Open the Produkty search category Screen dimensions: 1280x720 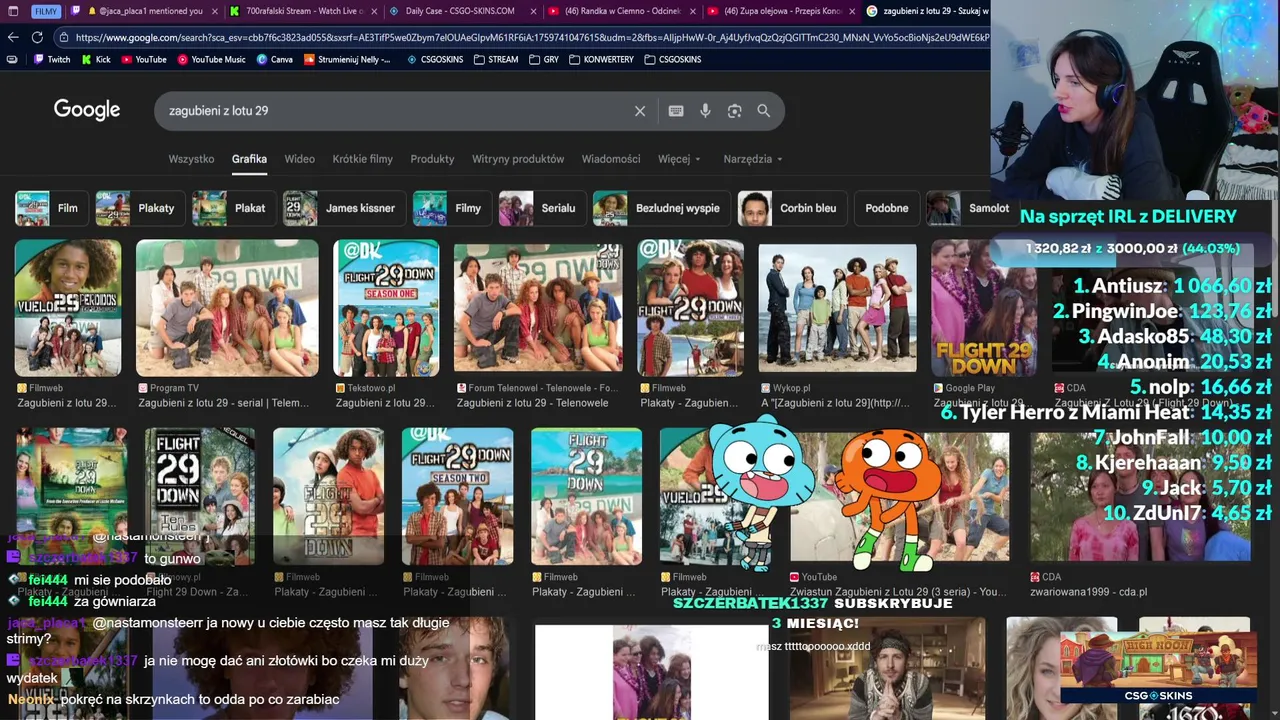coord(432,159)
